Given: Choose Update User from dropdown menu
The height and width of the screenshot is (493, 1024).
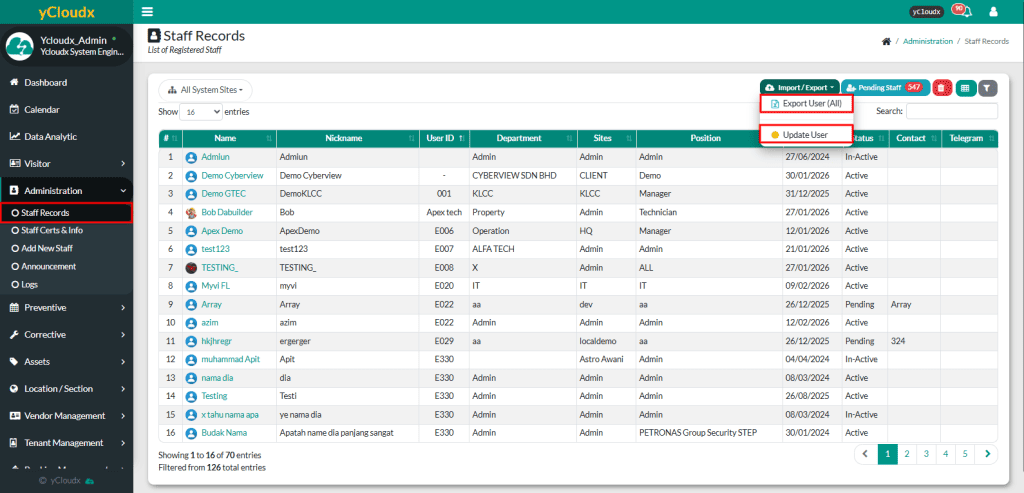Looking at the screenshot, I should pos(806,135).
